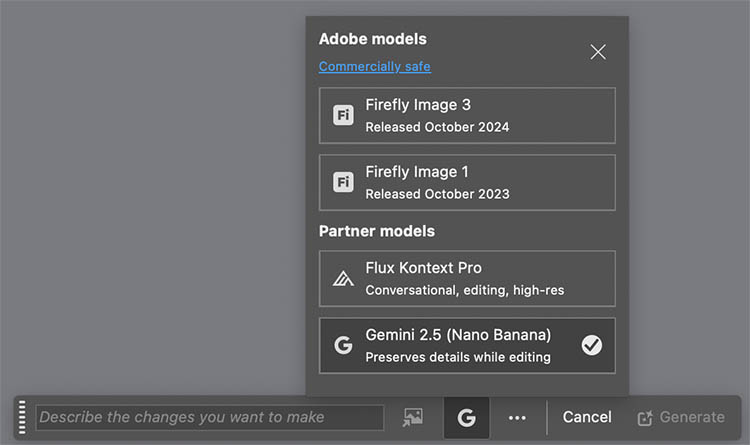
Task: Select the Firefly Image 3 model
Action: [467, 115]
